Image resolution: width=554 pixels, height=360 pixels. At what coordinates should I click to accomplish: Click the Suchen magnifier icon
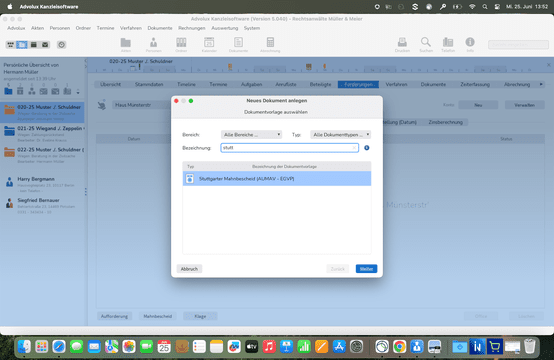click(426, 45)
